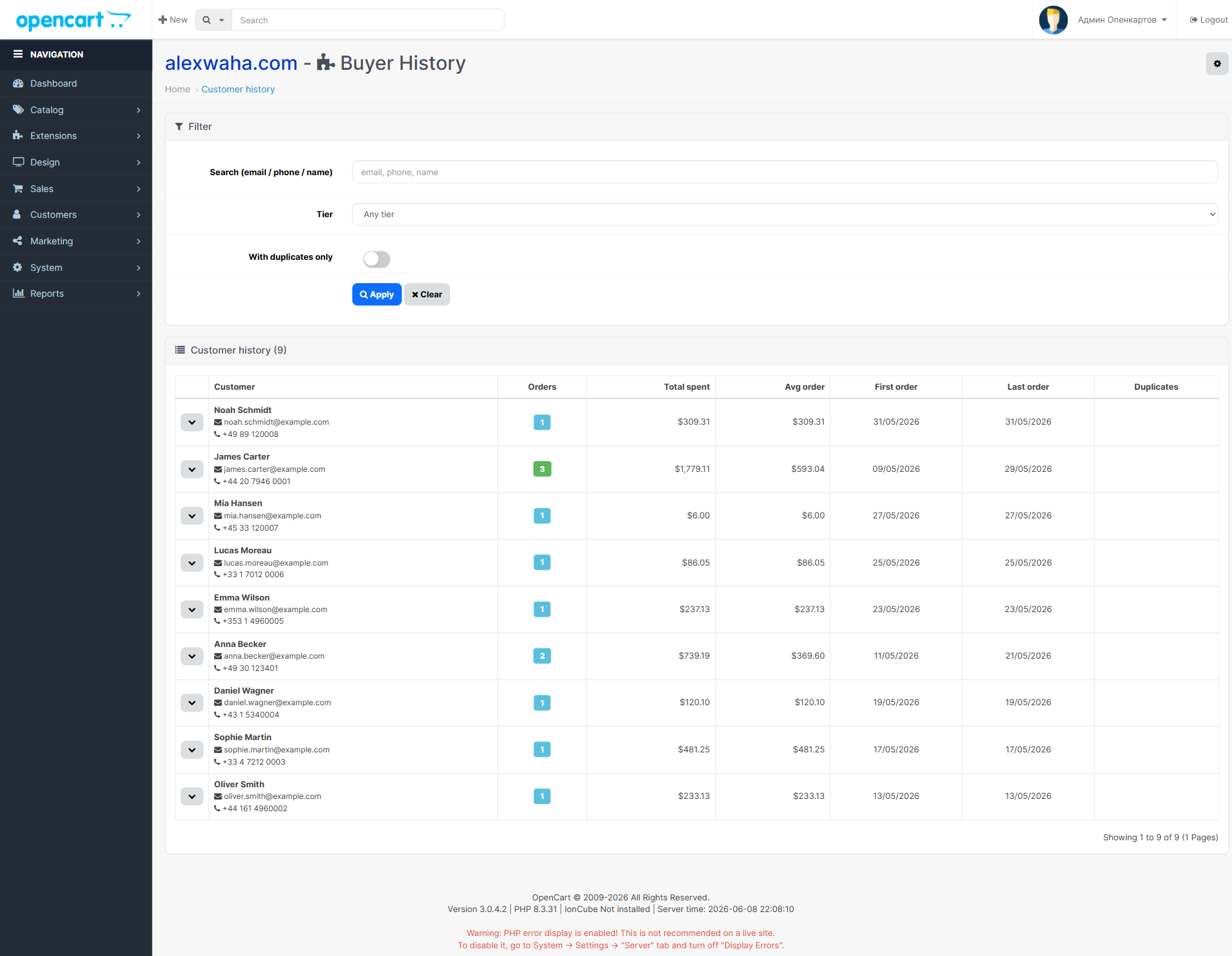1232x956 pixels.
Task: Open the Админ Опенкартов user menu
Action: [x=1121, y=20]
